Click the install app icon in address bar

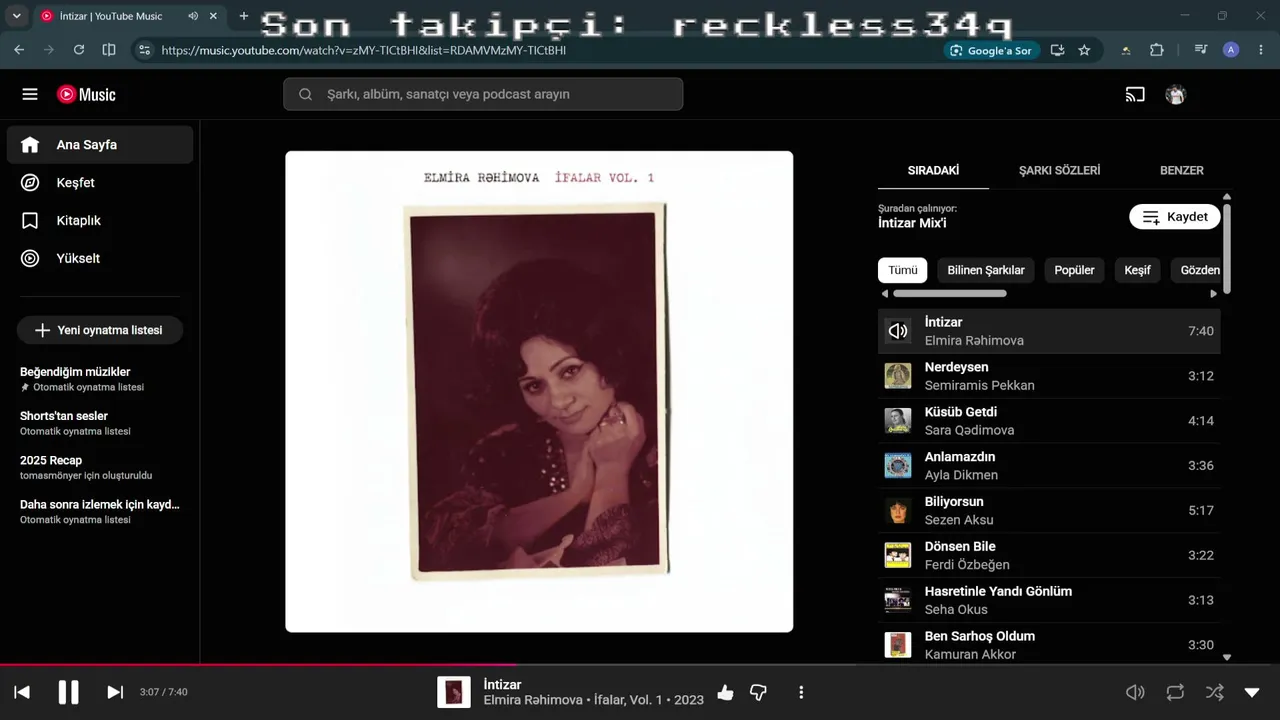click(1057, 50)
